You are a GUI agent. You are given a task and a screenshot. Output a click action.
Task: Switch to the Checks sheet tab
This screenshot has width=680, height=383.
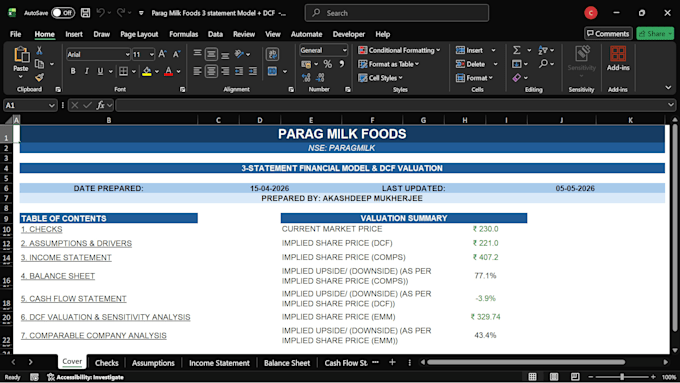(x=106, y=363)
